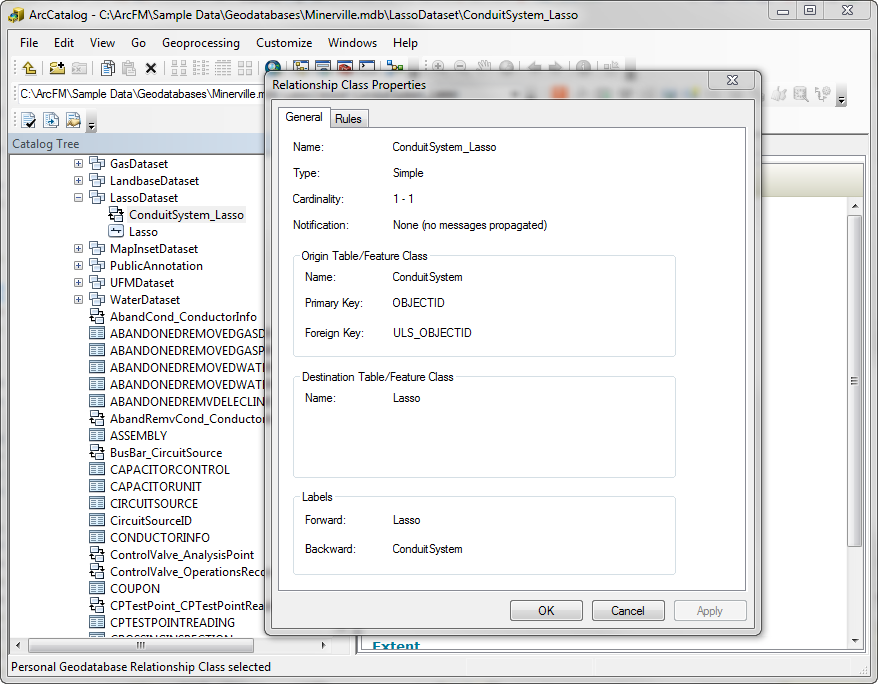Image resolution: width=878 pixels, height=684 pixels.
Task: Open lower toolbar options dropdown arrow
Action: 92,125
